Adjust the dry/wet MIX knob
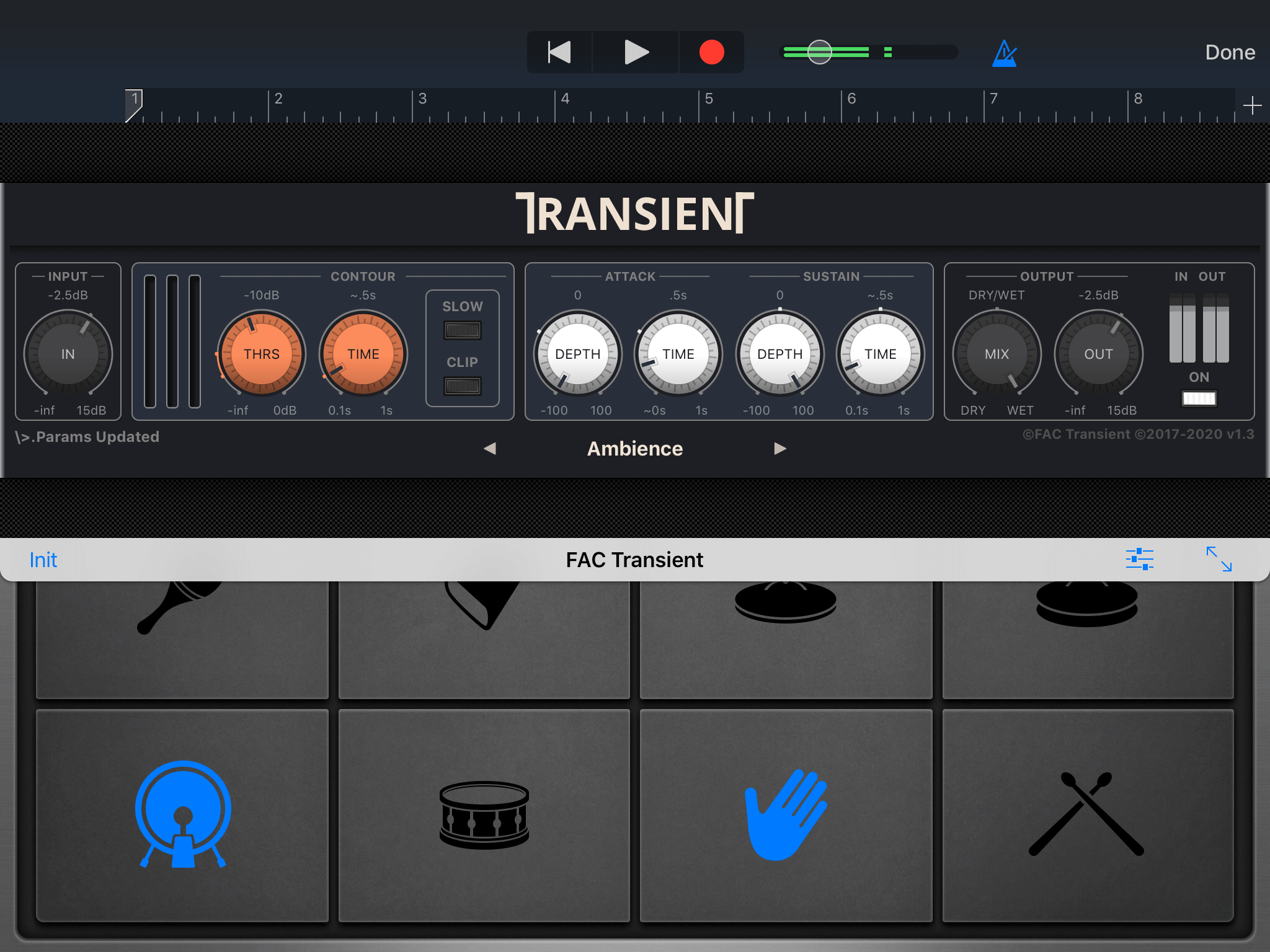Image resolution: width=1270 pixels, height=952 pixels. pos(997,354)
